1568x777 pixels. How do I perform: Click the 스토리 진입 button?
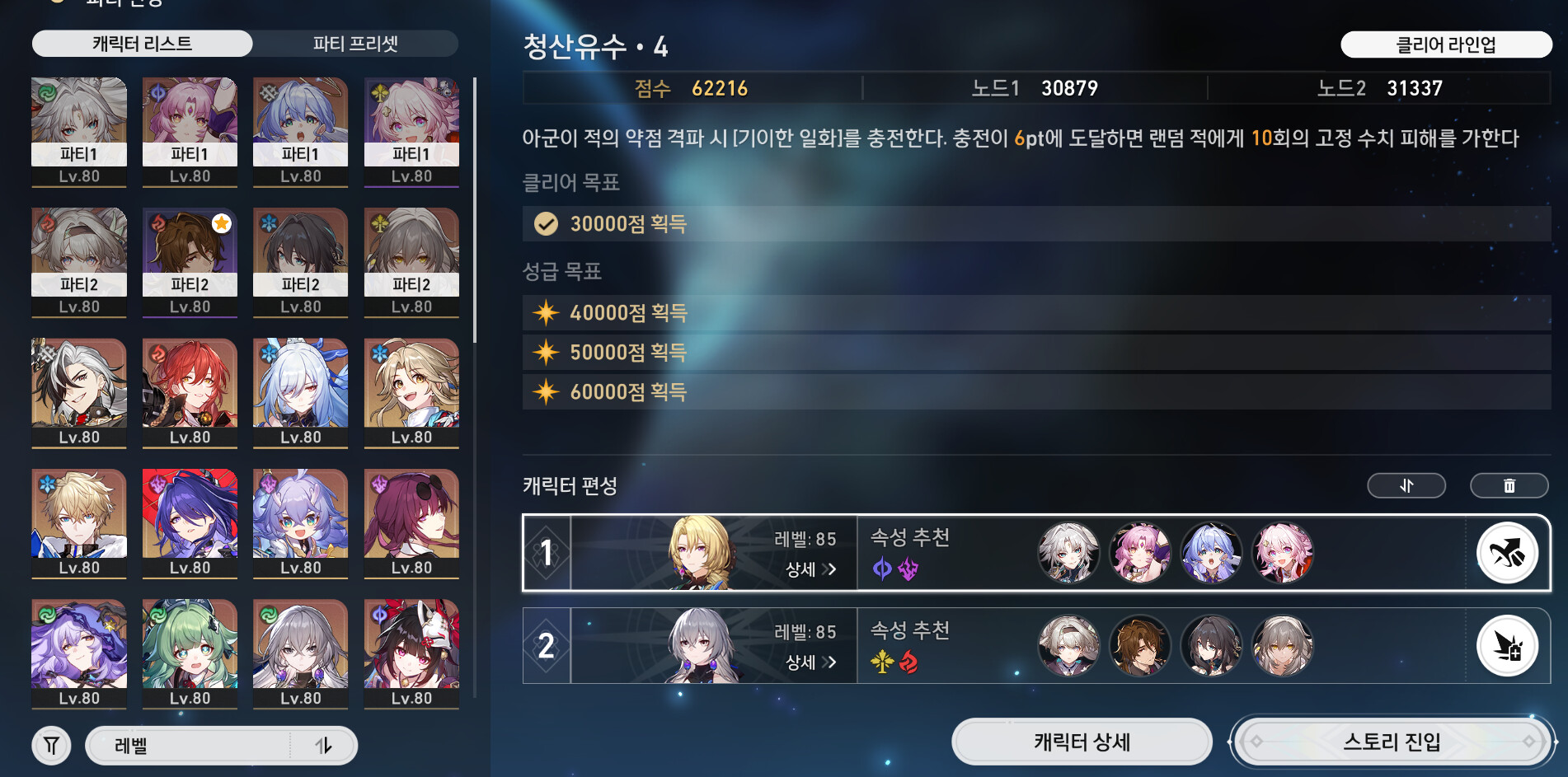tap(1392, 742)
